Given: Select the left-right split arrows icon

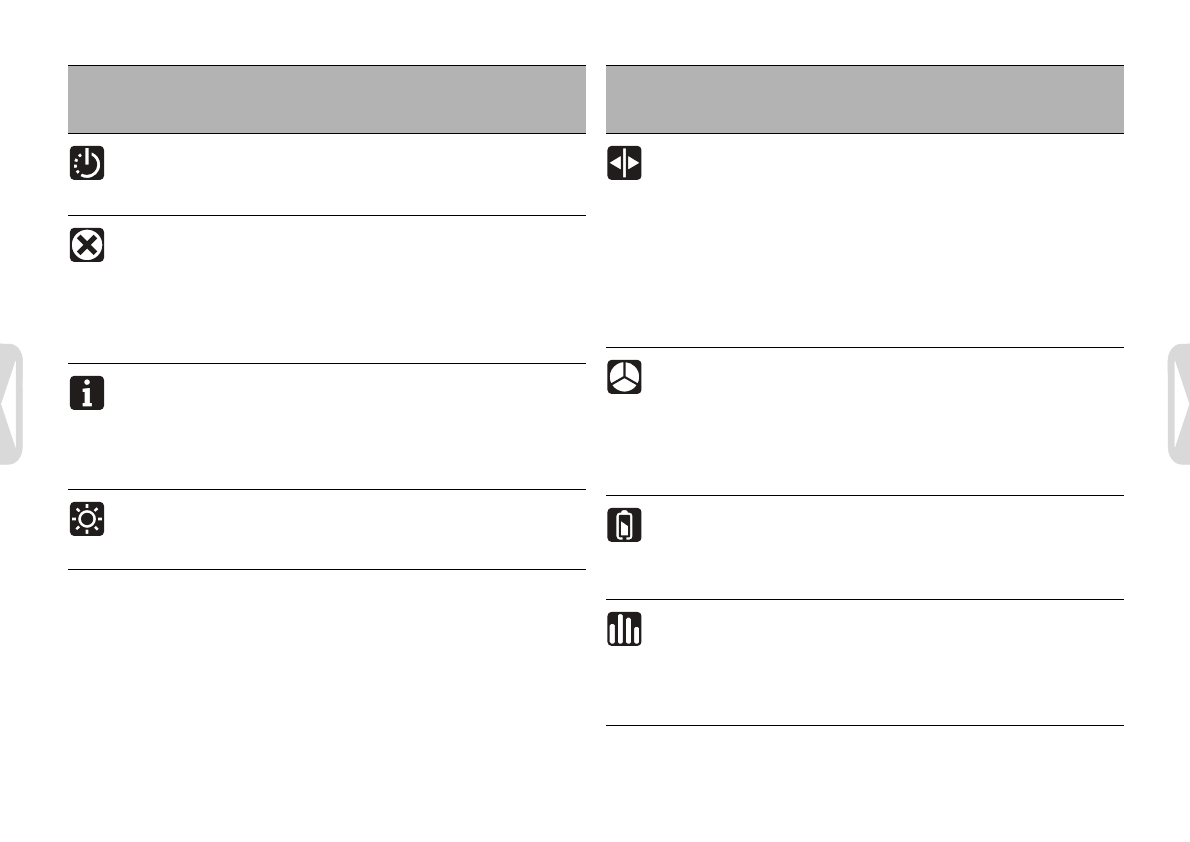Looking at the screenshot, I should tap(625, 163).
